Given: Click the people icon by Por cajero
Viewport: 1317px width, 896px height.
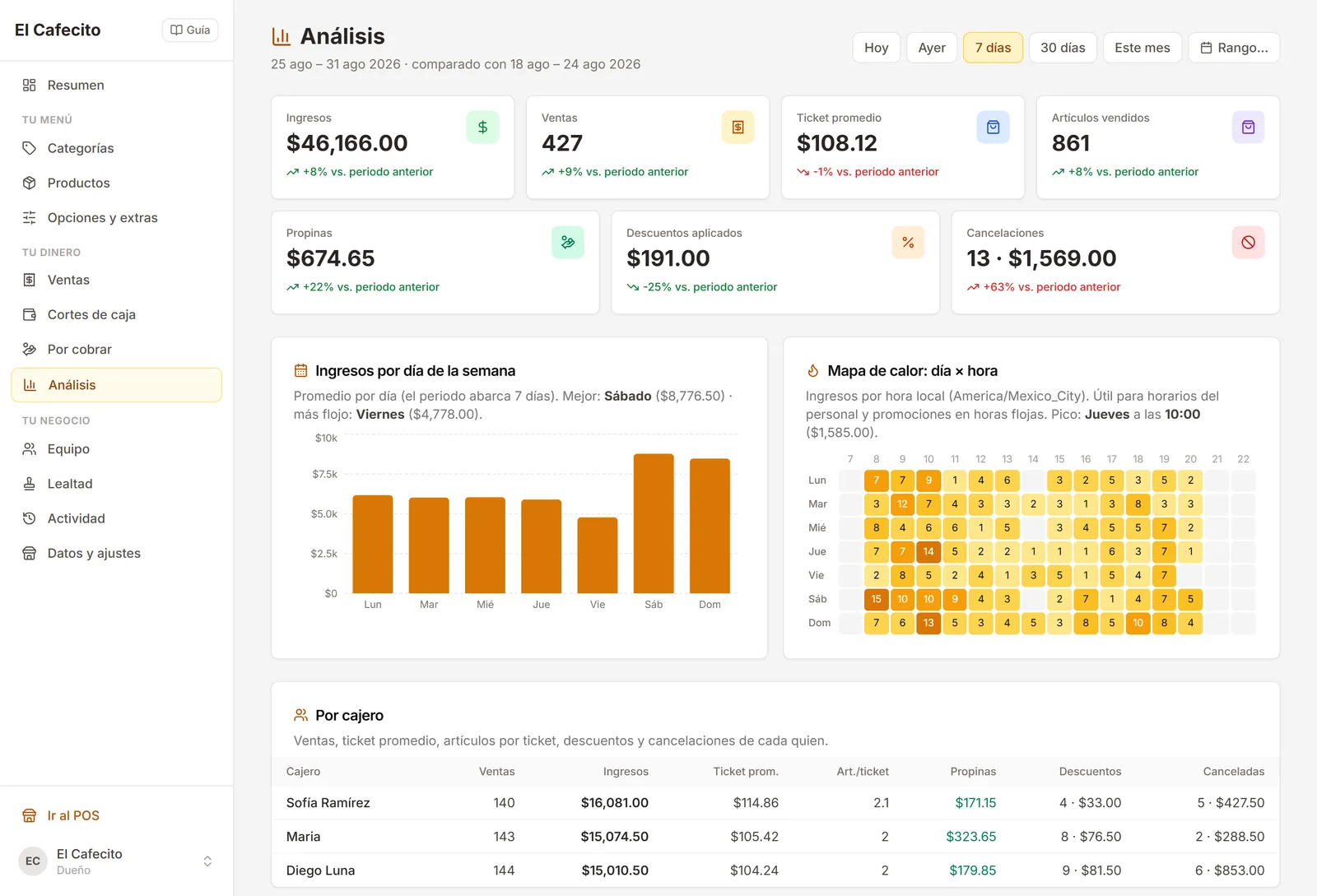Looking at the screenshot, I should 301,715.
